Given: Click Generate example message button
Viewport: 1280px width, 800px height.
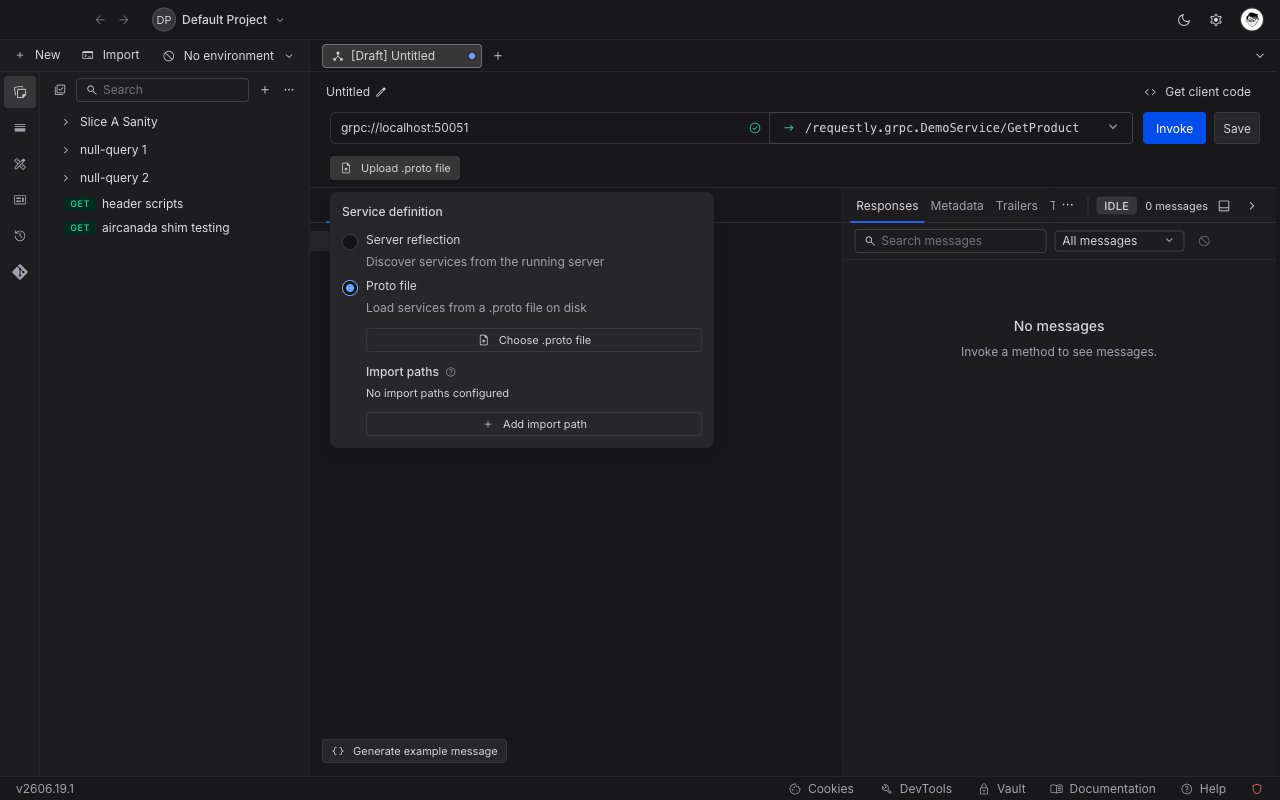Looking at the screenshot, I should [414, 751].
